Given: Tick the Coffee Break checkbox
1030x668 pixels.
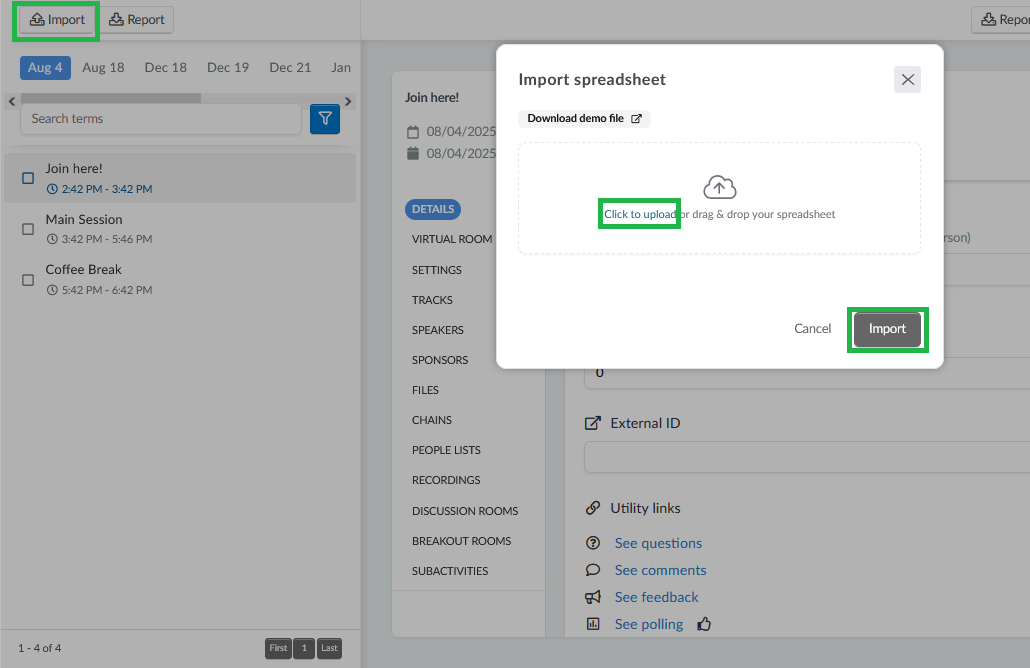Looking at the screenshot, I should [28, 280].
